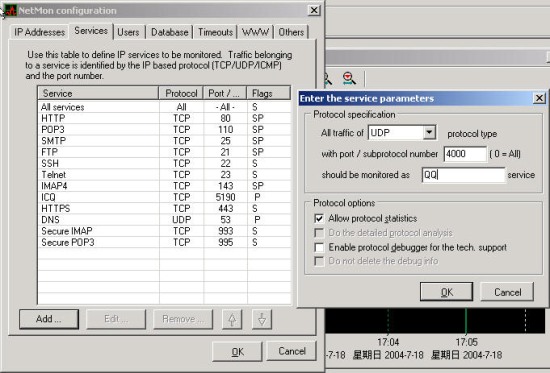
Task: Sort table by Protocol column header
Action: [181, 93]
